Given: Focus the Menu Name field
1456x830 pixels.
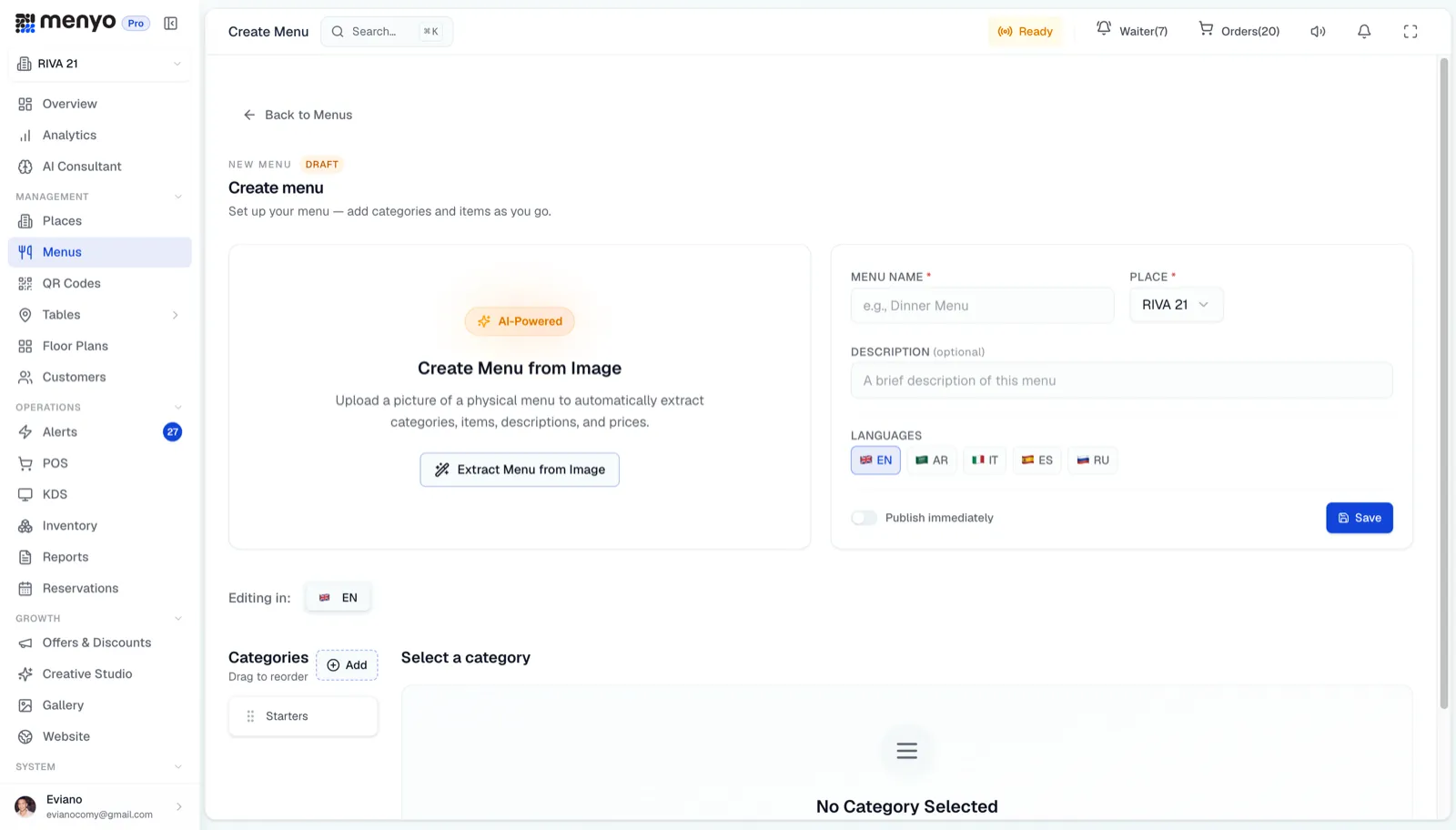Looking at the screenshot, I should click(982, 306).
